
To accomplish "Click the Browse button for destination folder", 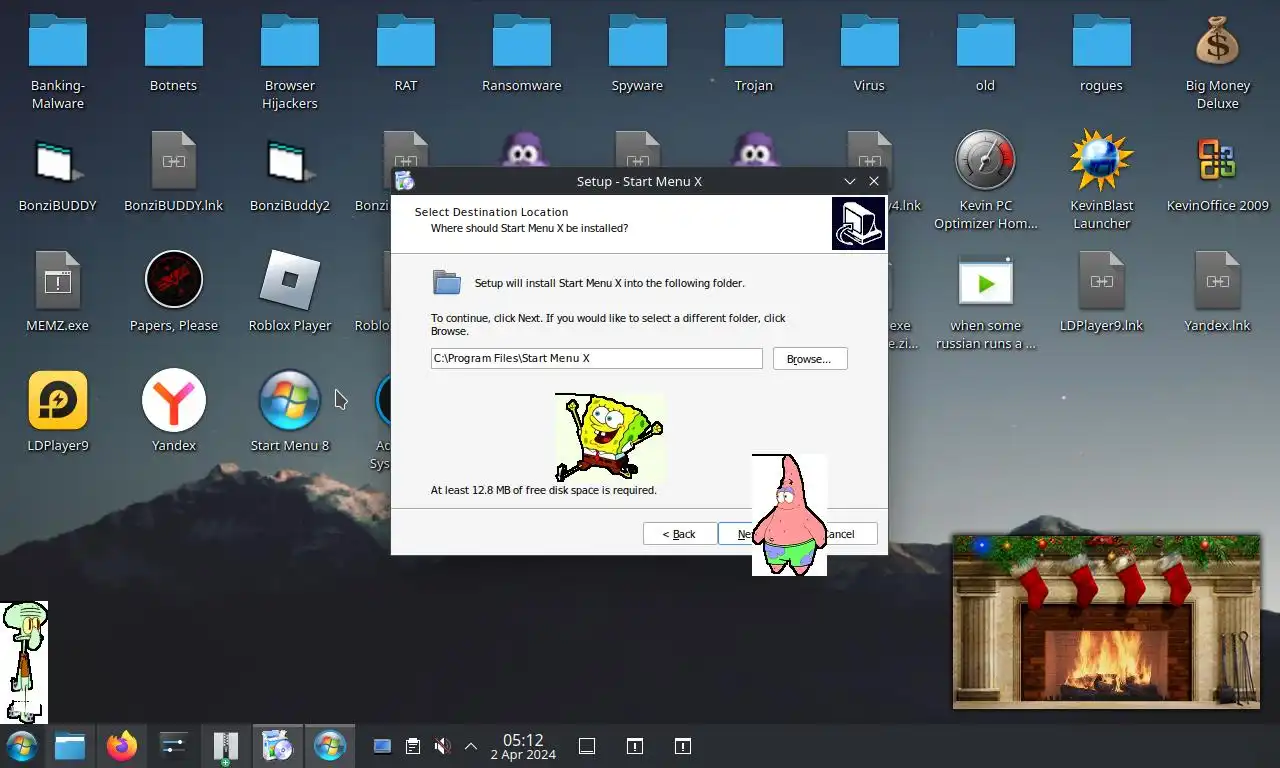I will pos(809,359).
